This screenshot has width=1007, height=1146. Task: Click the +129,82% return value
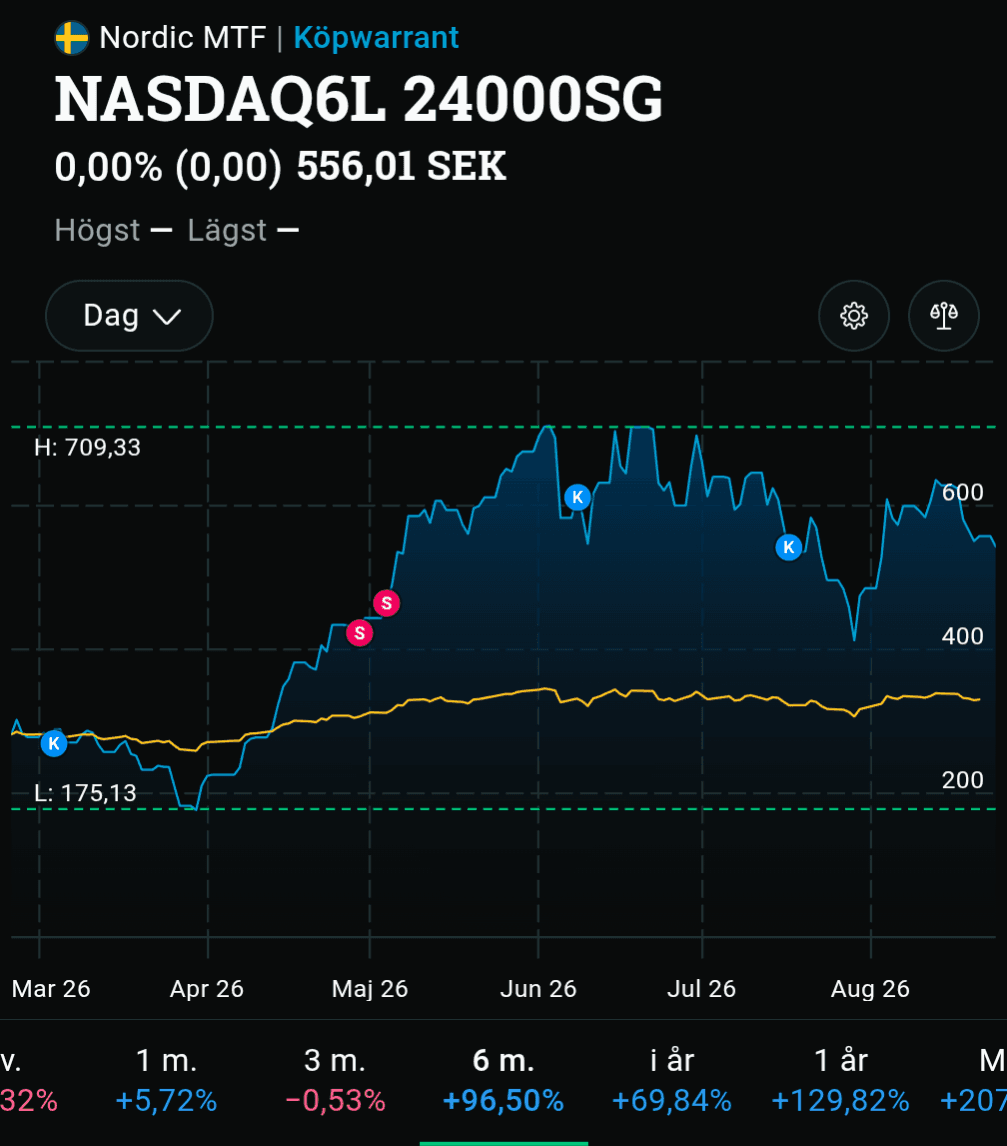[840, 1101]
